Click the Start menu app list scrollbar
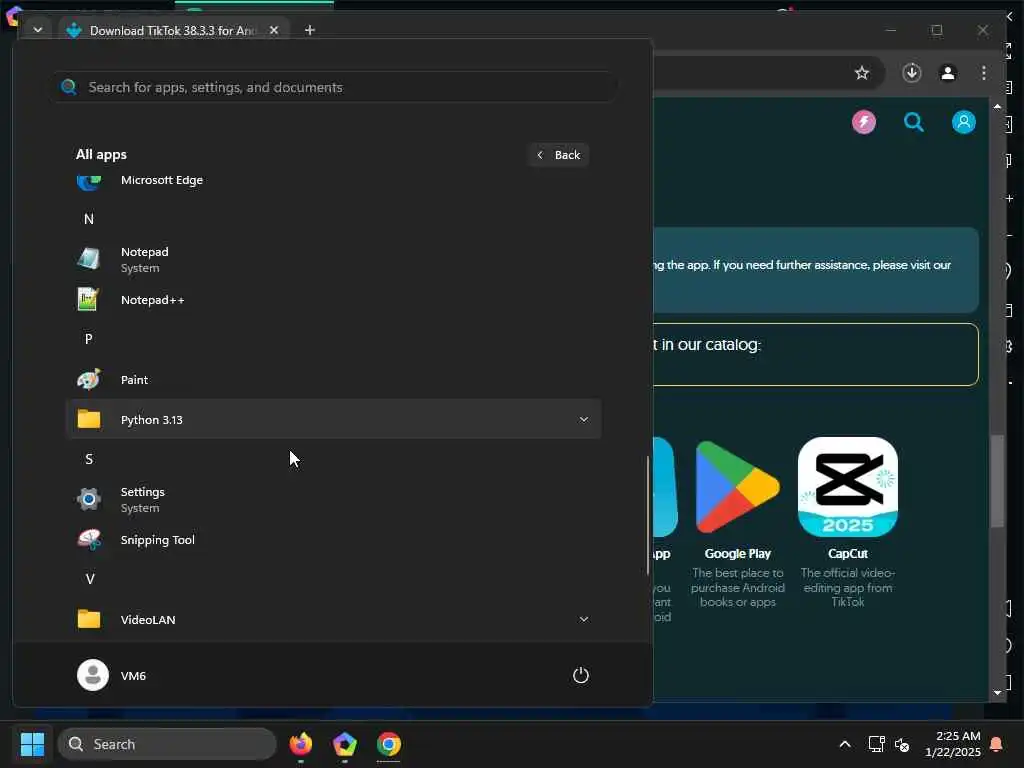Screen dimensions: 1024x768 point(647,515)
